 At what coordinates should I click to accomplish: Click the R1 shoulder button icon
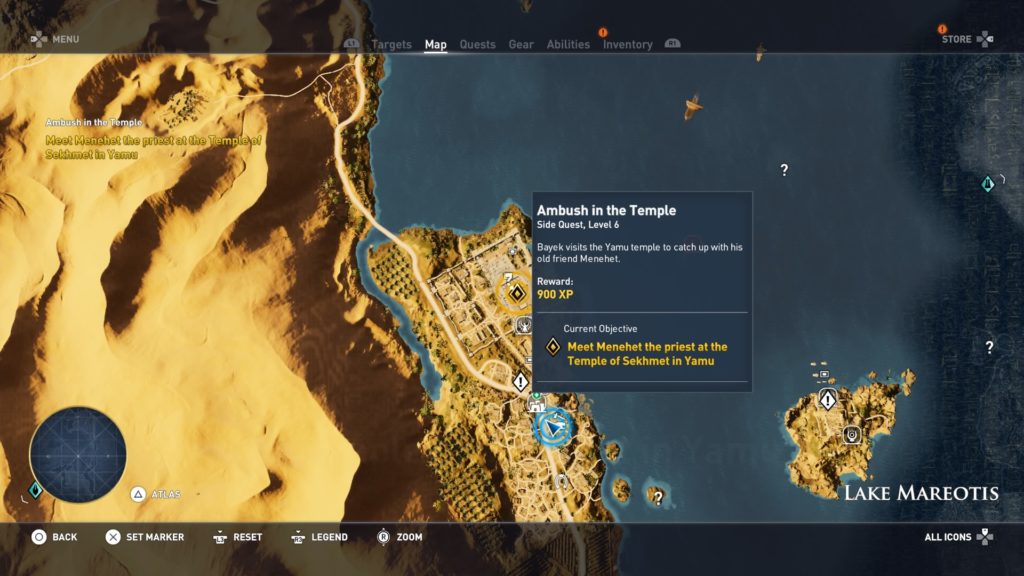673,43
